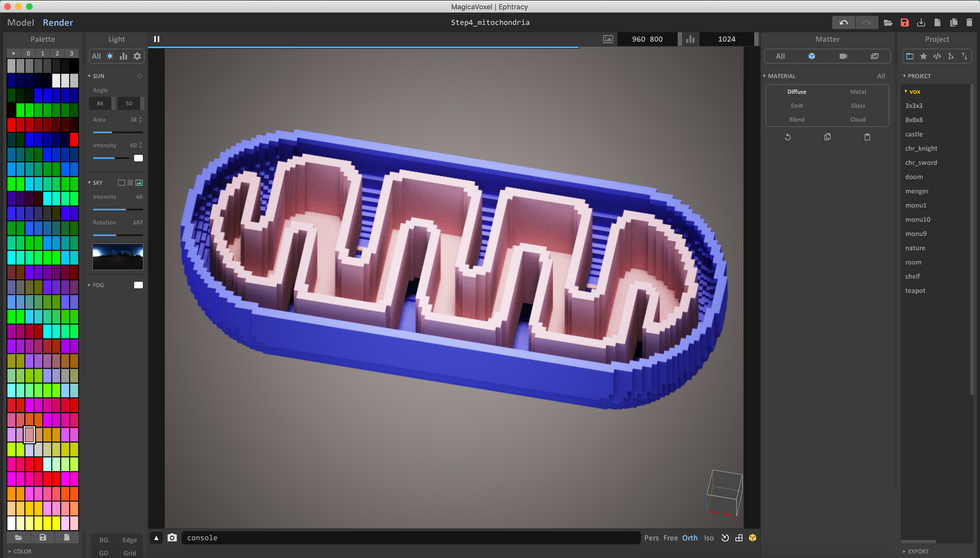Switch to the Model tab
980x558 pixels.
[21, 22]
